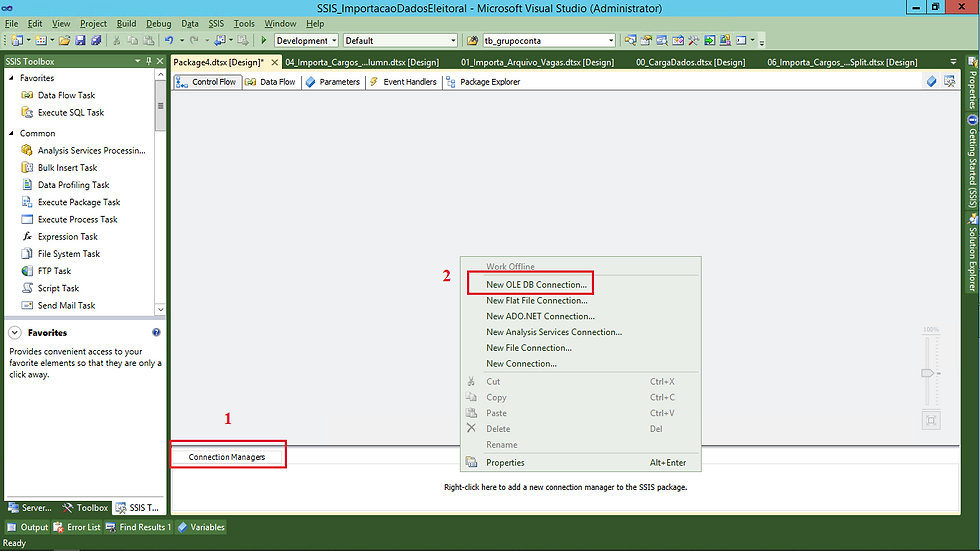
Task: Open the Command Window toolbar icon
Action: (x=741, y=41)
